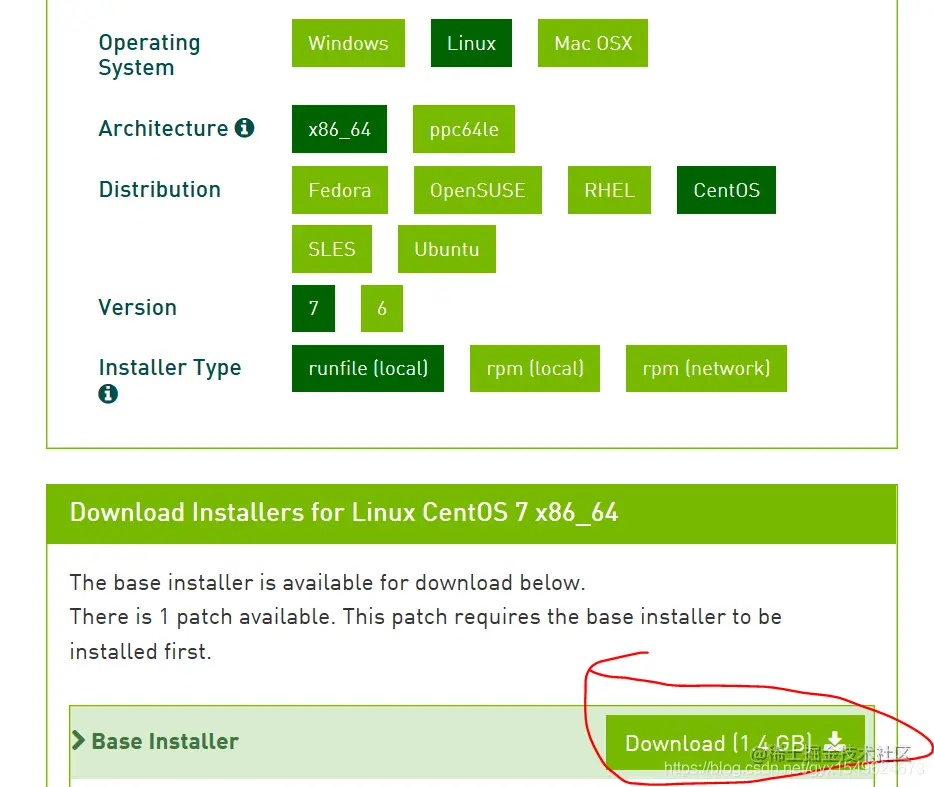Open Installer Type info icon

(x=108, y=394)
